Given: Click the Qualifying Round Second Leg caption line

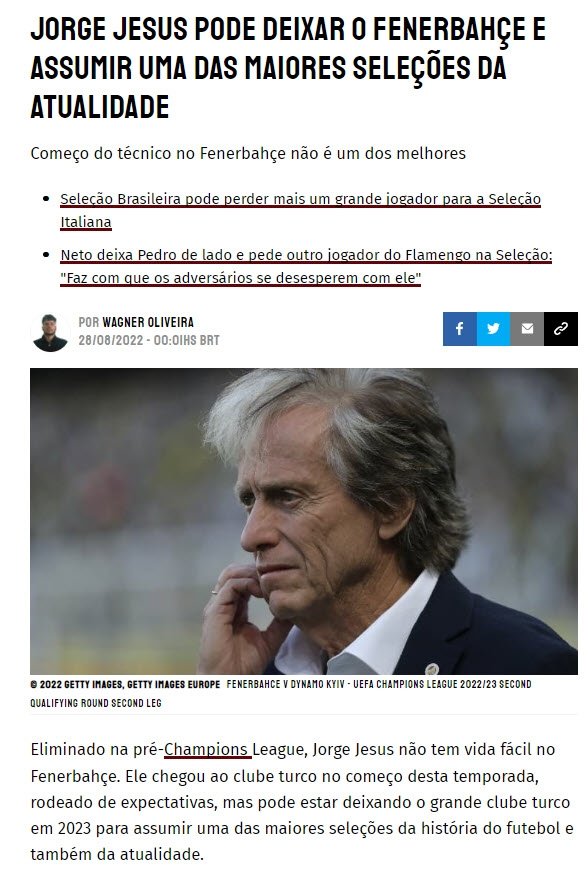Looking at the screenshot, I should click(x=96, y=703).
